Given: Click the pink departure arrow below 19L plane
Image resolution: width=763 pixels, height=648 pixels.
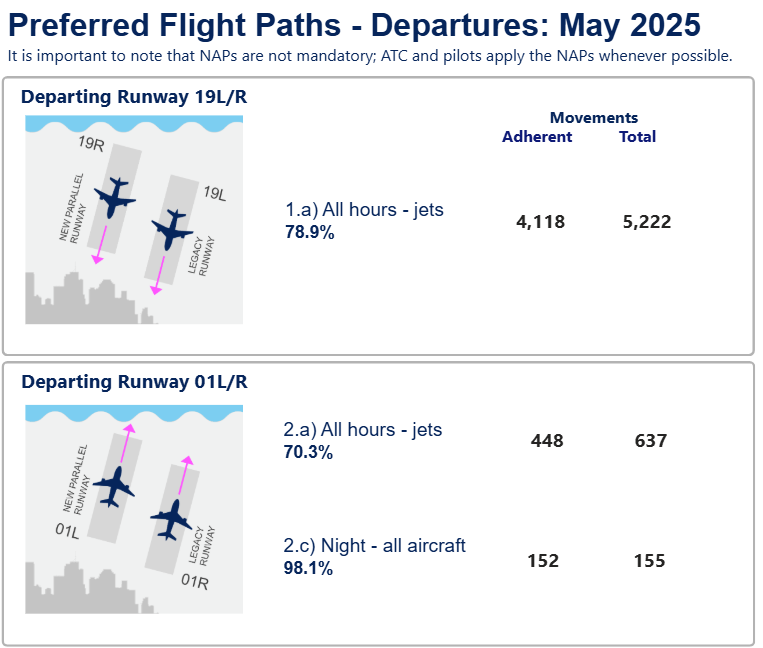Looking at the screenshot, I should coord(158,275).
